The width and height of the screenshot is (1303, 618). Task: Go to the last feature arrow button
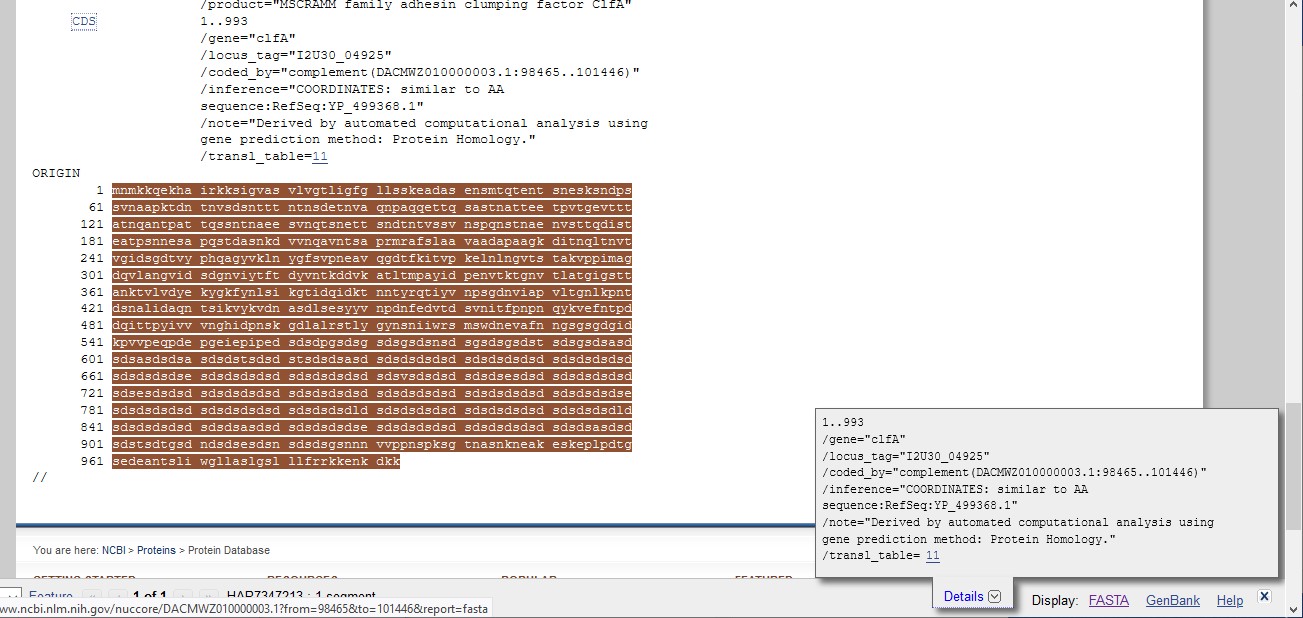(209, 597)
